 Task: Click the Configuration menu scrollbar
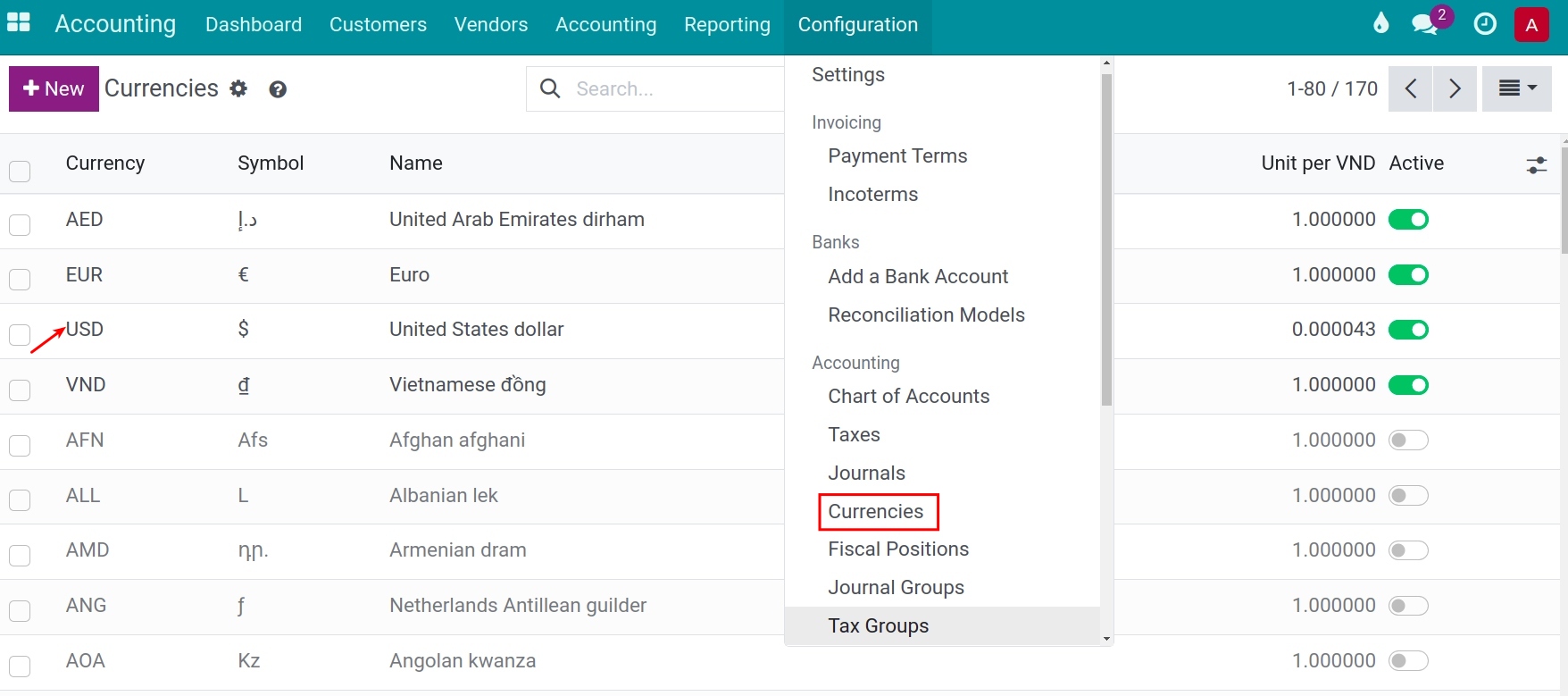[x=1106, y=239]
